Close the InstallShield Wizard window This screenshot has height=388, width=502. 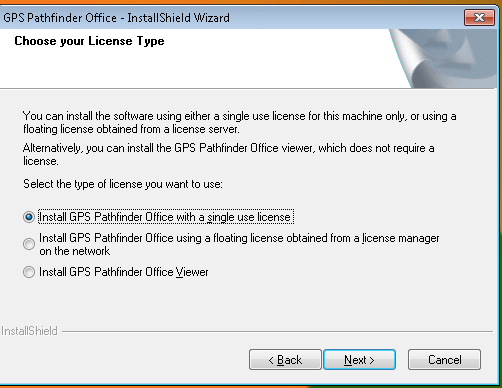pos(479,17)
